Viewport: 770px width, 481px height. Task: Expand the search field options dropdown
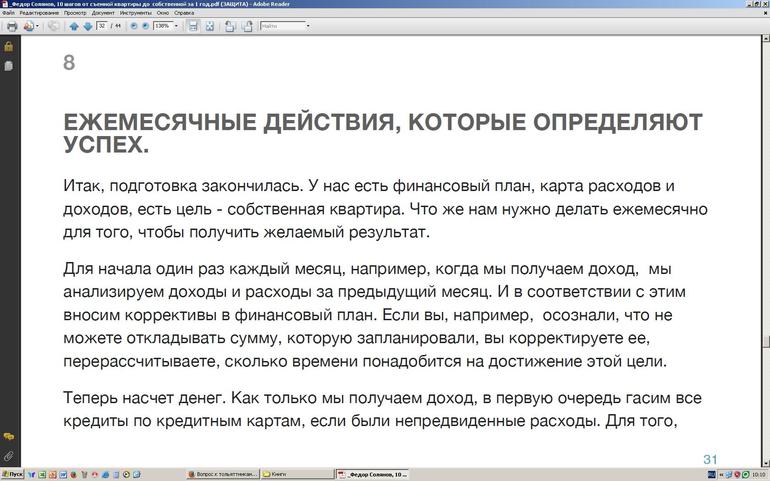click(x=307, y=26)
